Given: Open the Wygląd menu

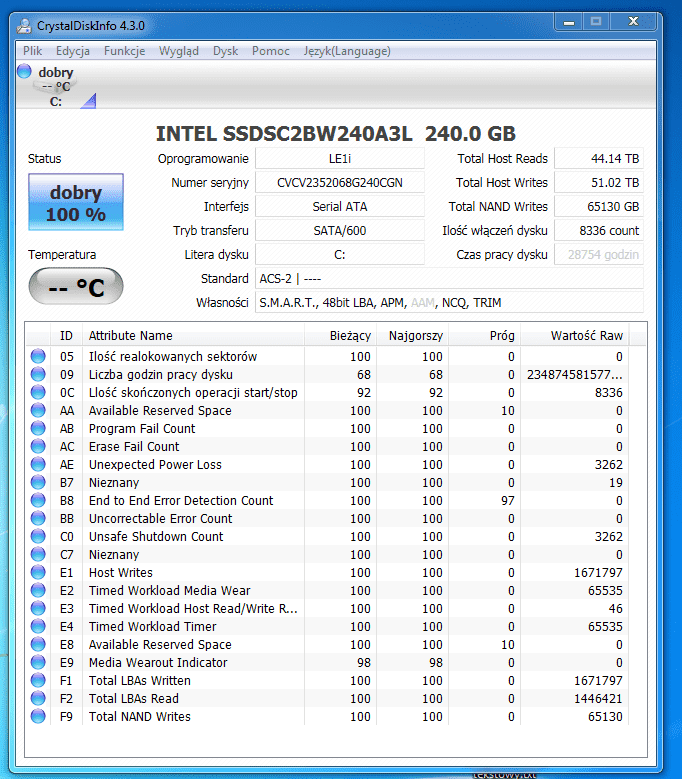Looking at the screenshot, I should point(178,51).
